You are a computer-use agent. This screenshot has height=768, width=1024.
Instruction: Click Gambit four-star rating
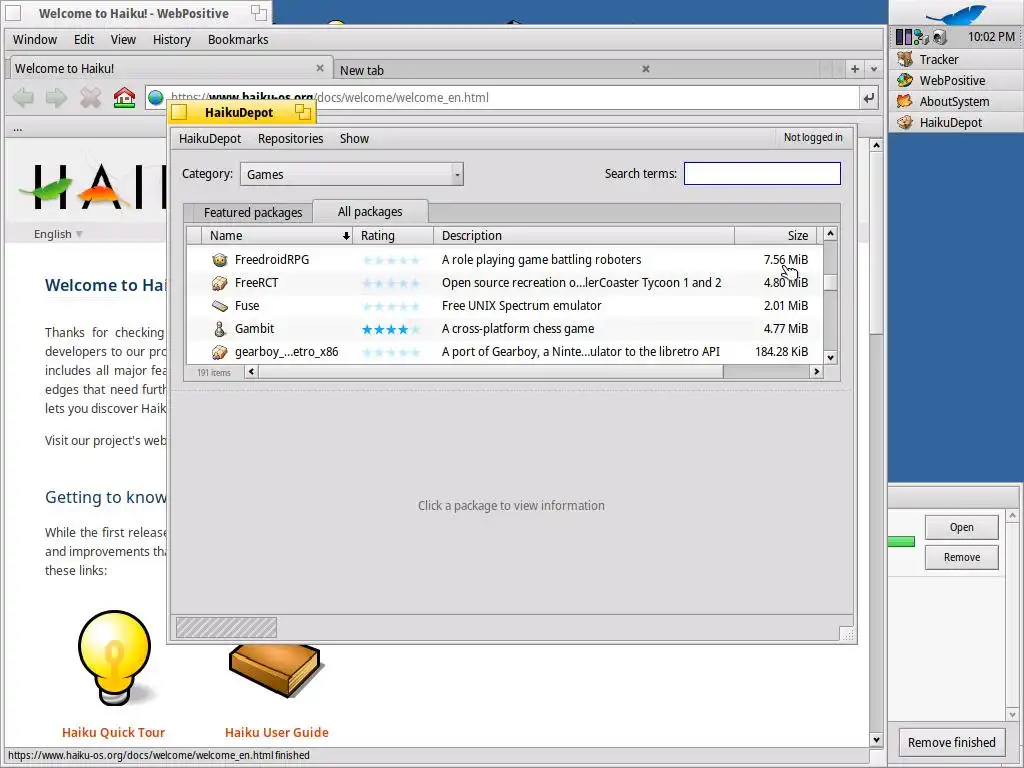391,329
